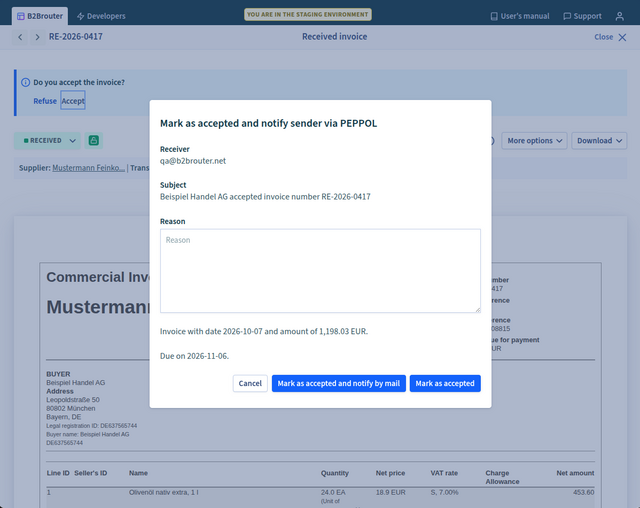This screenshot has width=640, height=508.
Task: Open supplier Mustermann Feinko... link
Action: pos(89,168)
